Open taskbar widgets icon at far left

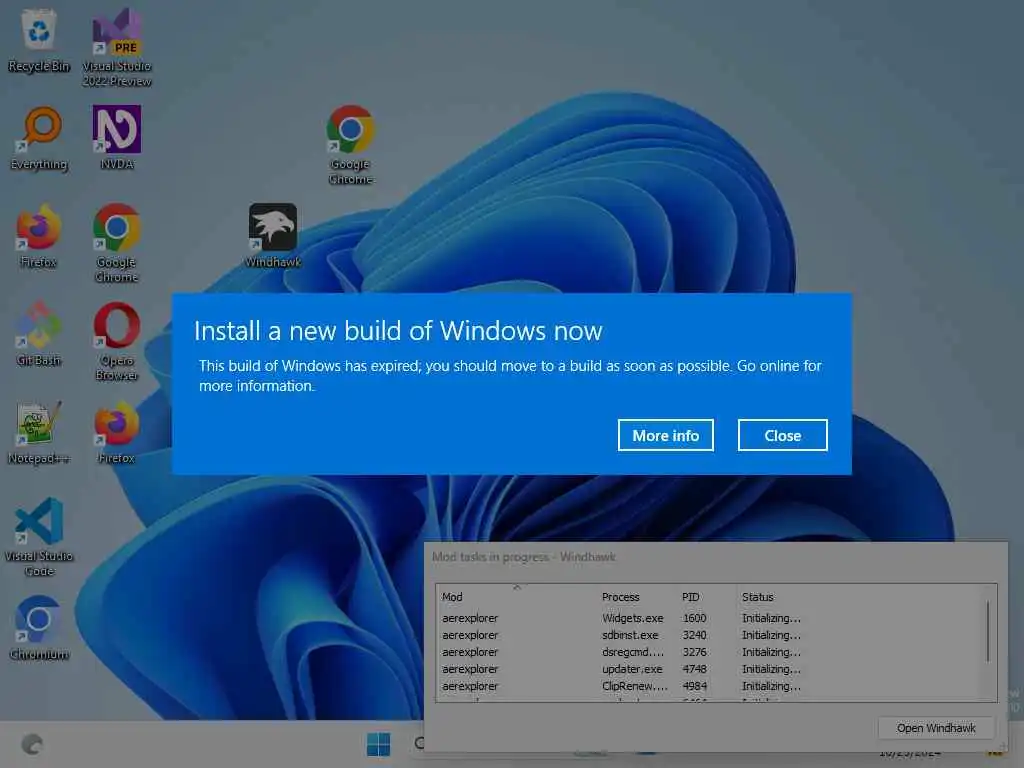tap(32, 744)
